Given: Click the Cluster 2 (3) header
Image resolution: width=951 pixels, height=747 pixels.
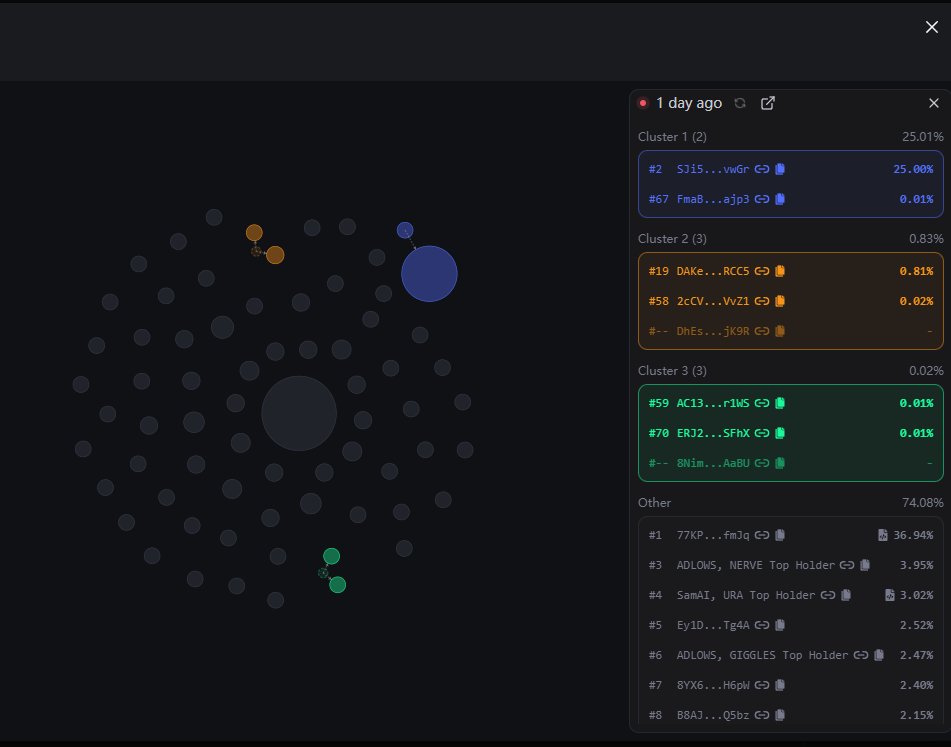Looking at the screenshot, I should click(672, 239).
